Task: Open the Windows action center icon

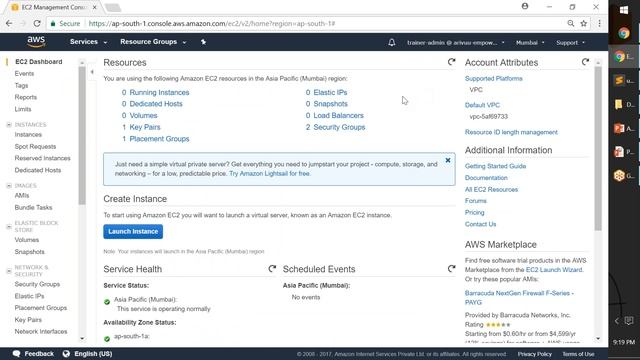Action: (629, 320)
